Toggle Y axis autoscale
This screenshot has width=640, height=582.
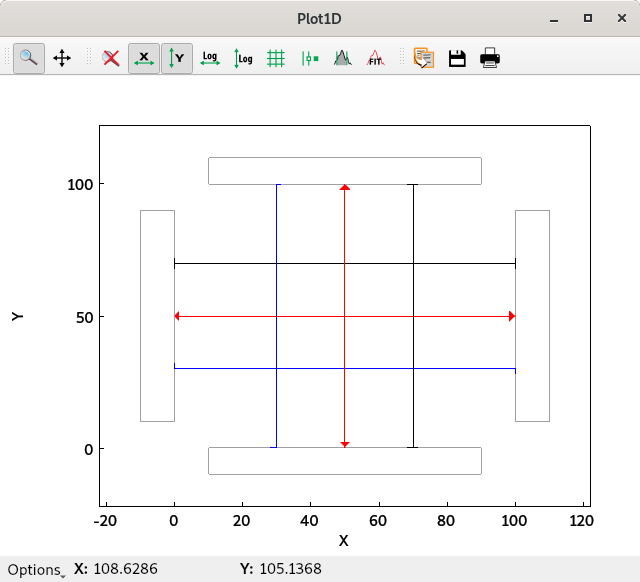click(177, 58)
